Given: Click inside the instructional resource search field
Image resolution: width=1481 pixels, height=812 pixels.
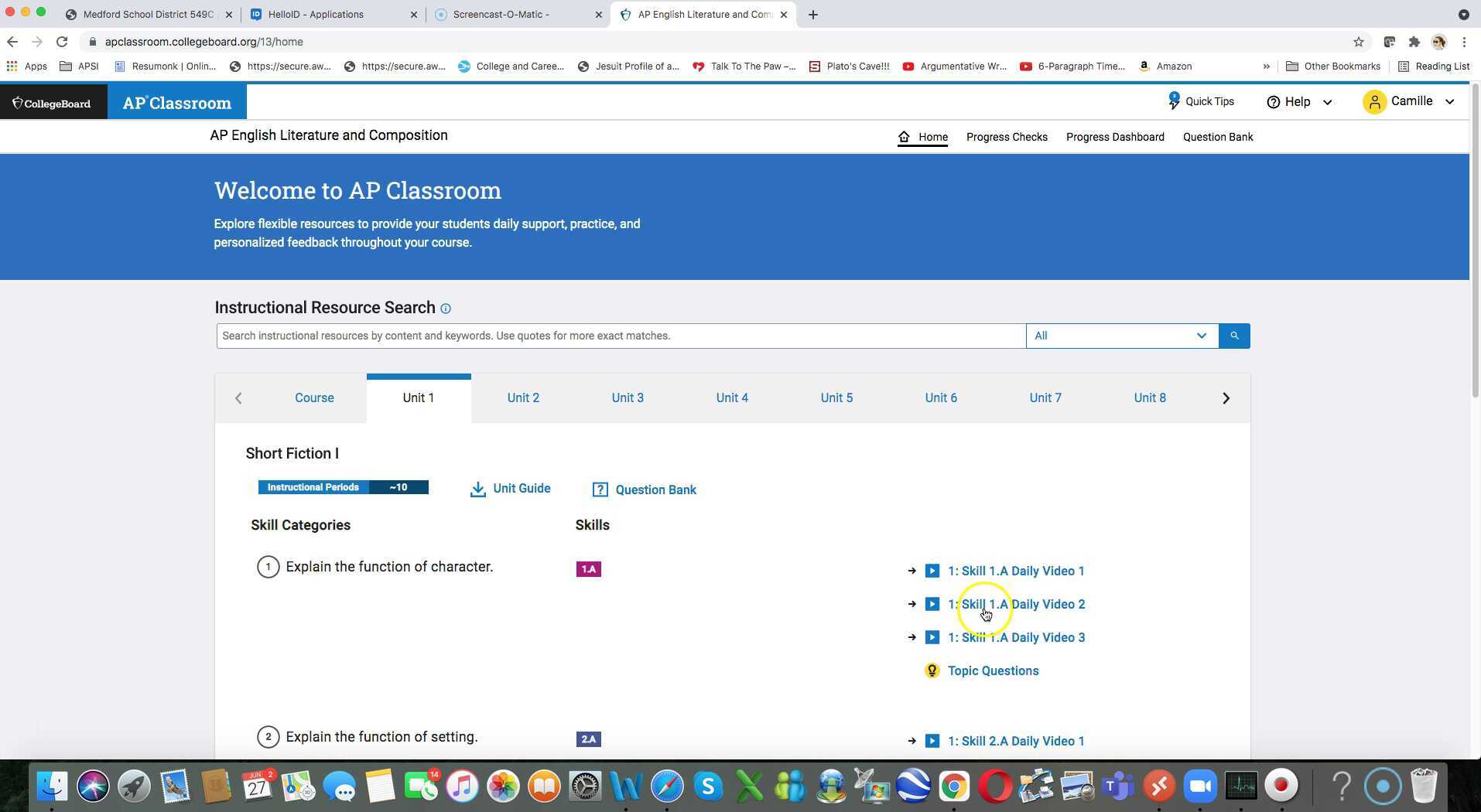Looking at the screenshot, I should 619,336.
